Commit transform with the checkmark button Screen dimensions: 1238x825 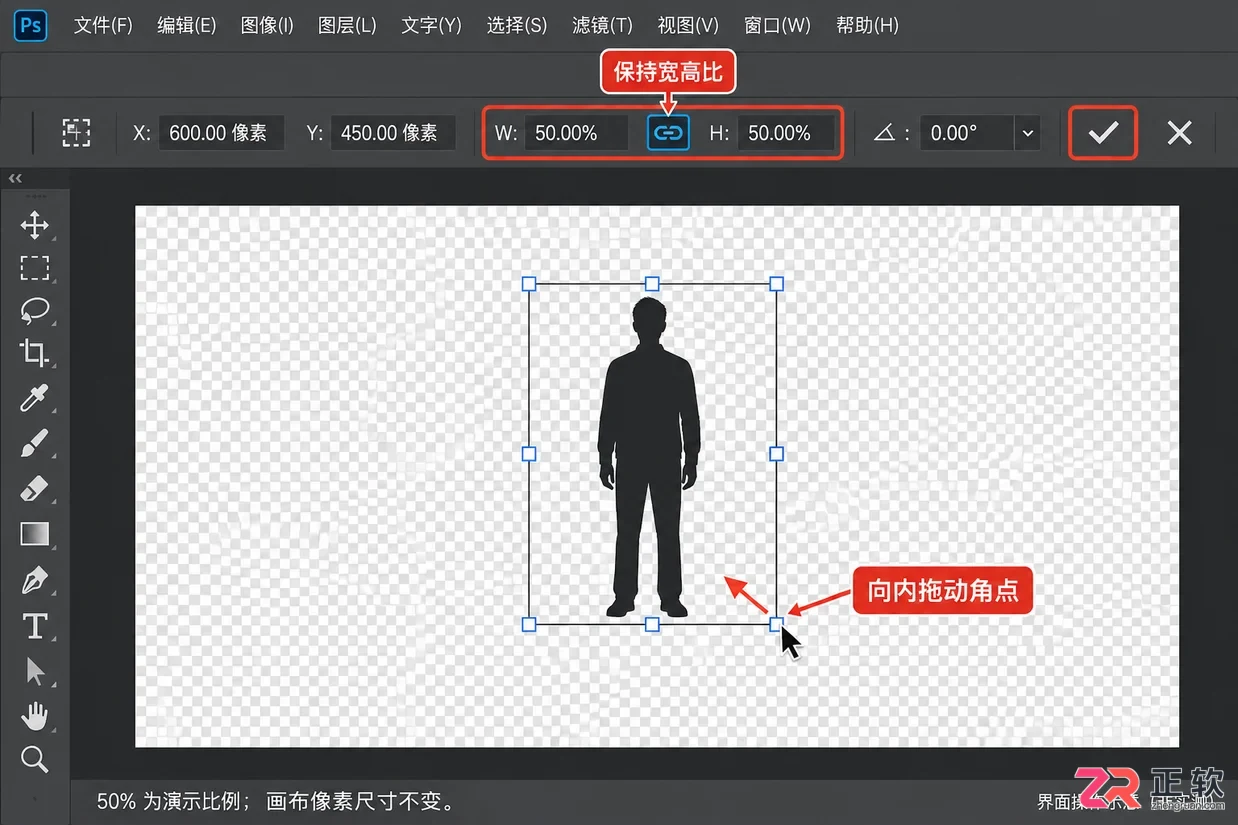pos(1103,133)
